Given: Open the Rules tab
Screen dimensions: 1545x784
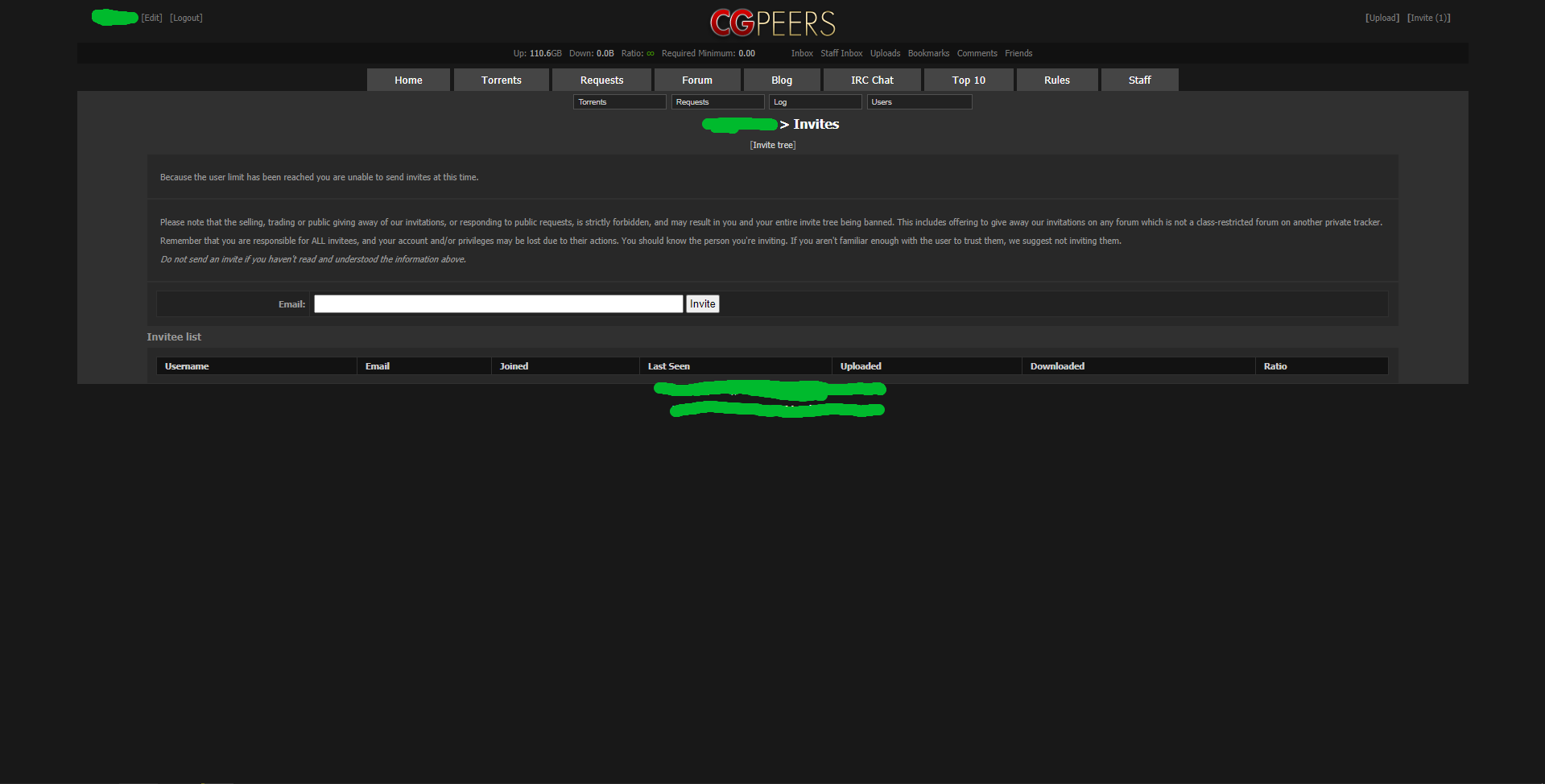Looking at the screenshot, I should coord(1057,80).
